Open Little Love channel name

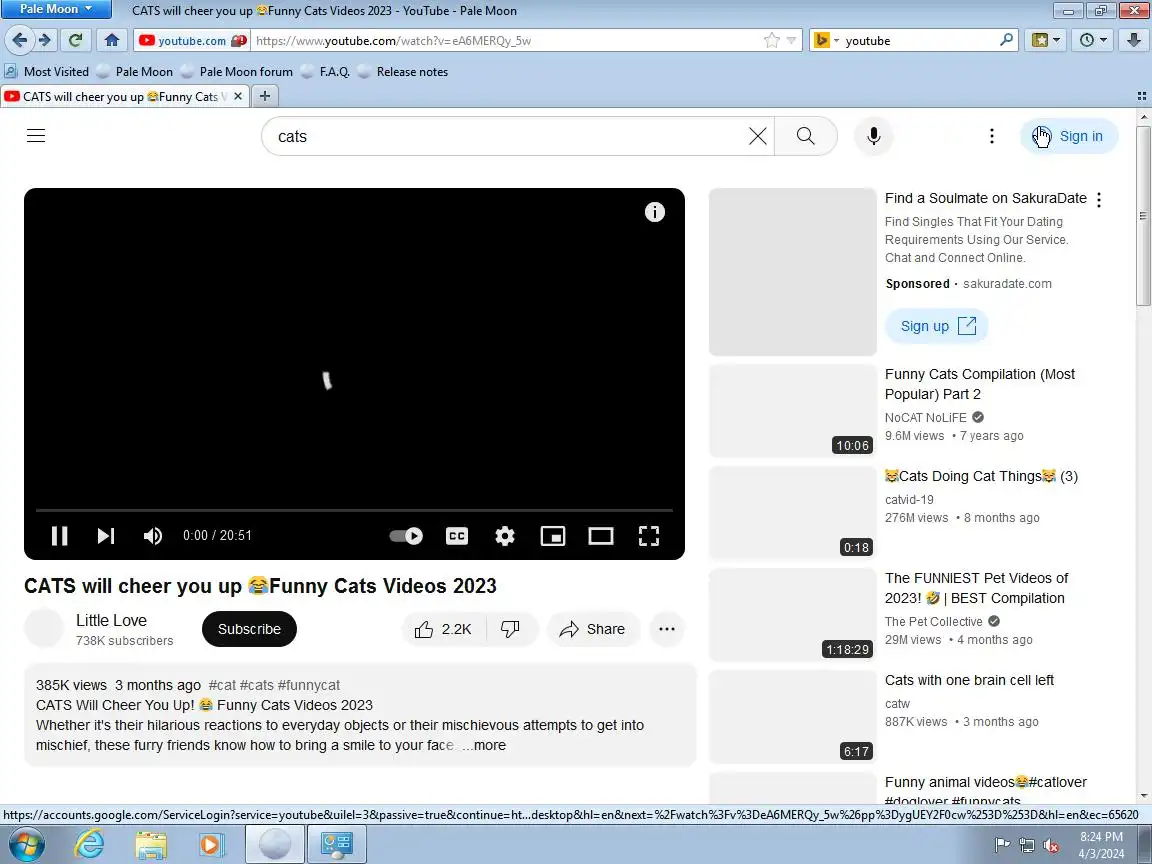click(111, 621)
